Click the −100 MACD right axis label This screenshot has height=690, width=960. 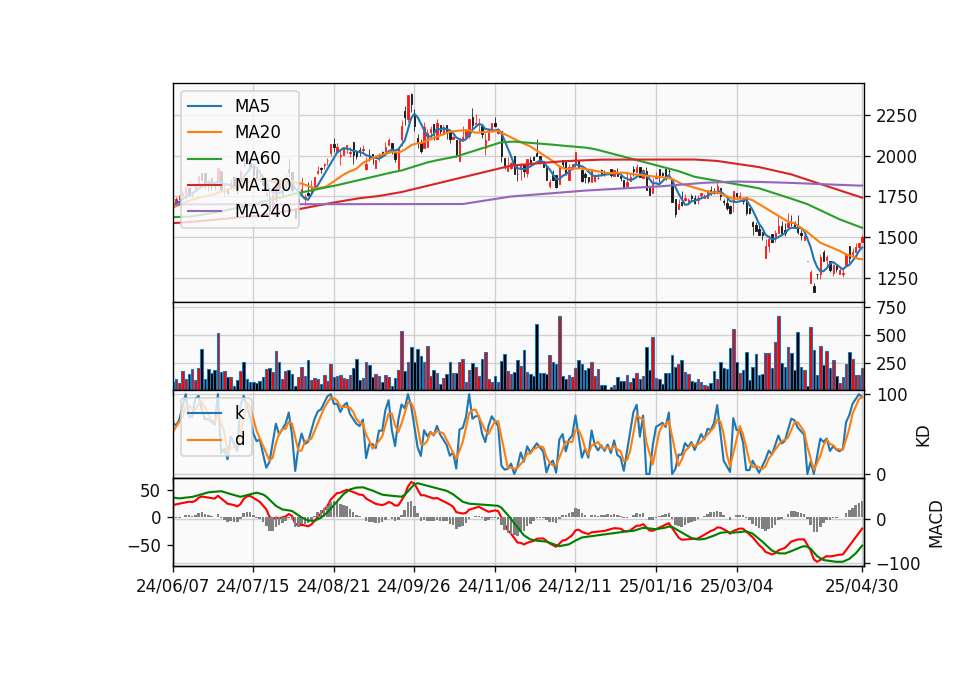tap(898, 564)
